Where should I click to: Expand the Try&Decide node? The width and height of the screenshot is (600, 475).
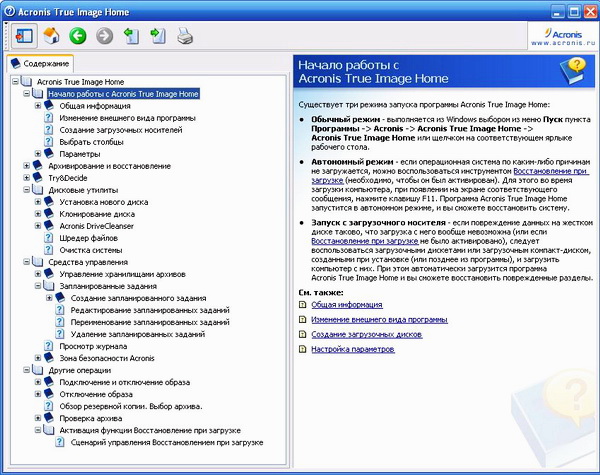point(26,178)
